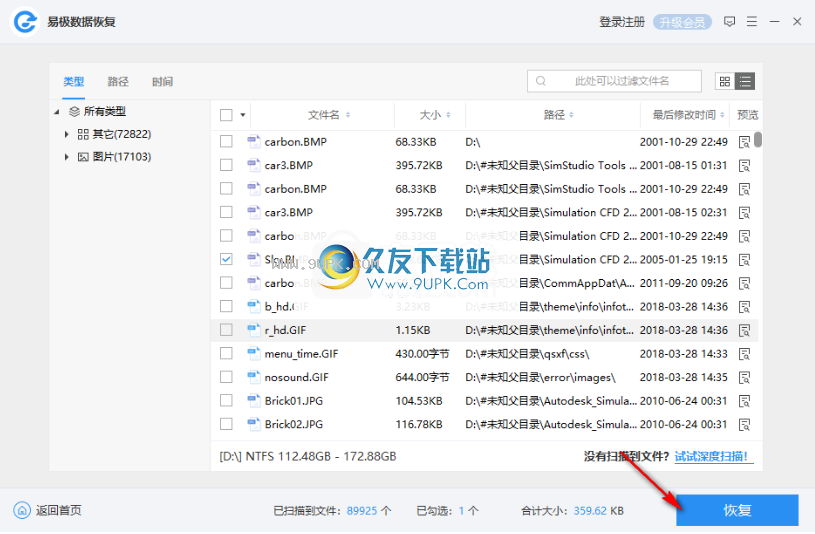Screen dimensions: 815x534
Task: Click the home icon beside 返回首页
Action: point(22,511)
